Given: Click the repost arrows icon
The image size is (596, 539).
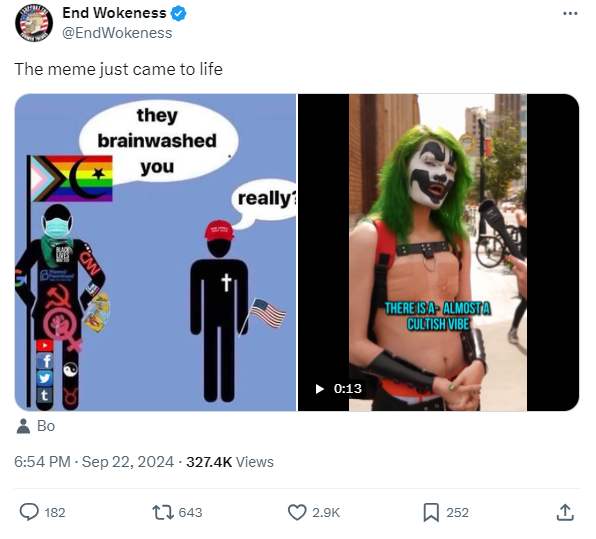Looking at the screenshot, I should (163, 512).
